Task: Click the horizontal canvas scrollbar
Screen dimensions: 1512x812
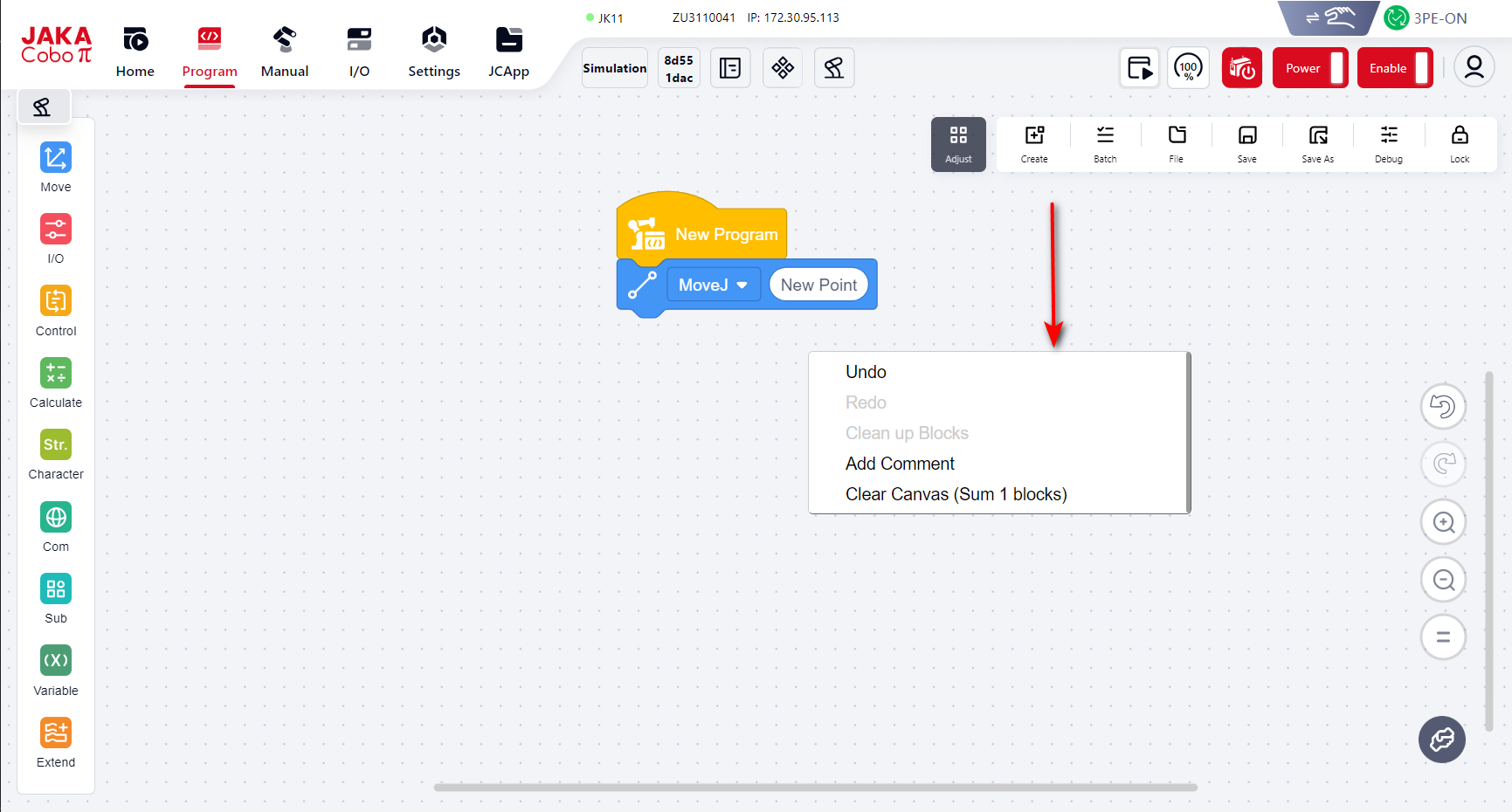Action: [815, 787]
